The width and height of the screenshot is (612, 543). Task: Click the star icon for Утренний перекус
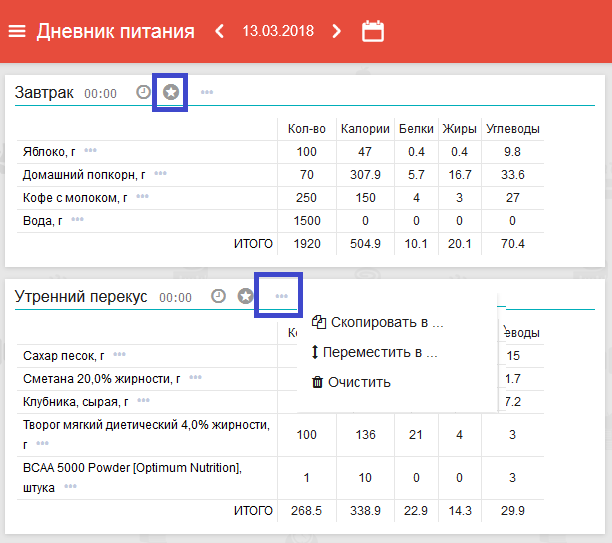click(246, 296)
